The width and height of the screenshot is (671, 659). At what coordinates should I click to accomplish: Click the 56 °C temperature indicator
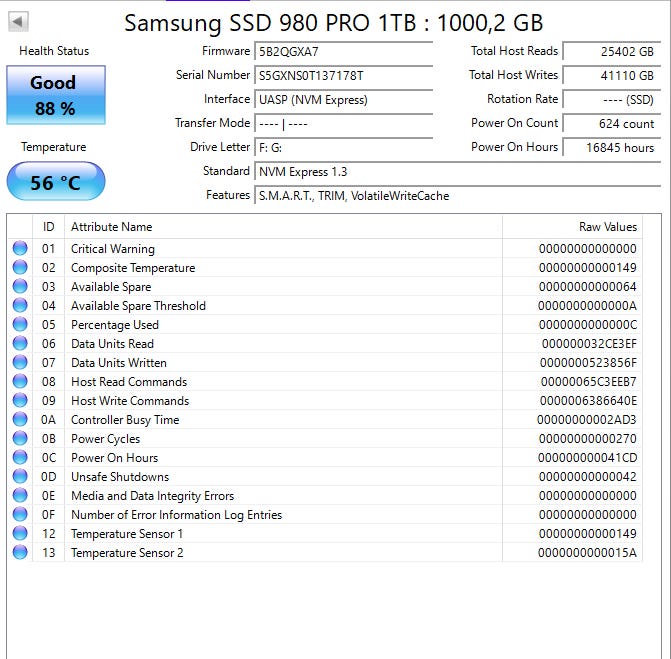(x=56, y=181)
